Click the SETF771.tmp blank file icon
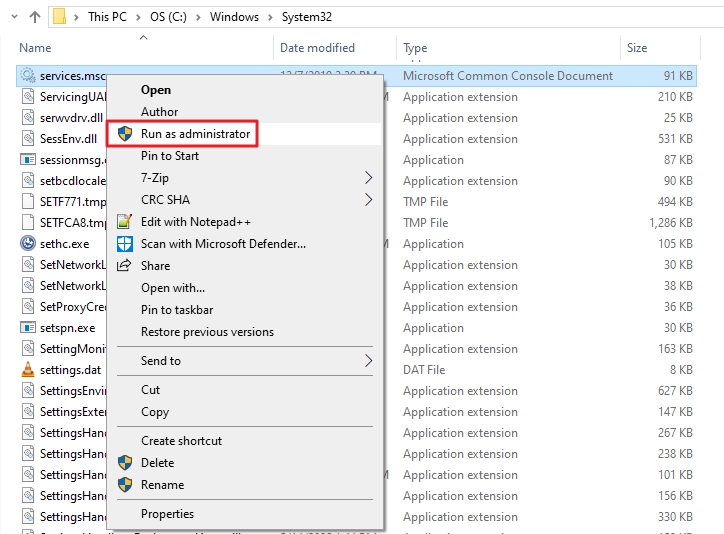 (x=28, y=202)
